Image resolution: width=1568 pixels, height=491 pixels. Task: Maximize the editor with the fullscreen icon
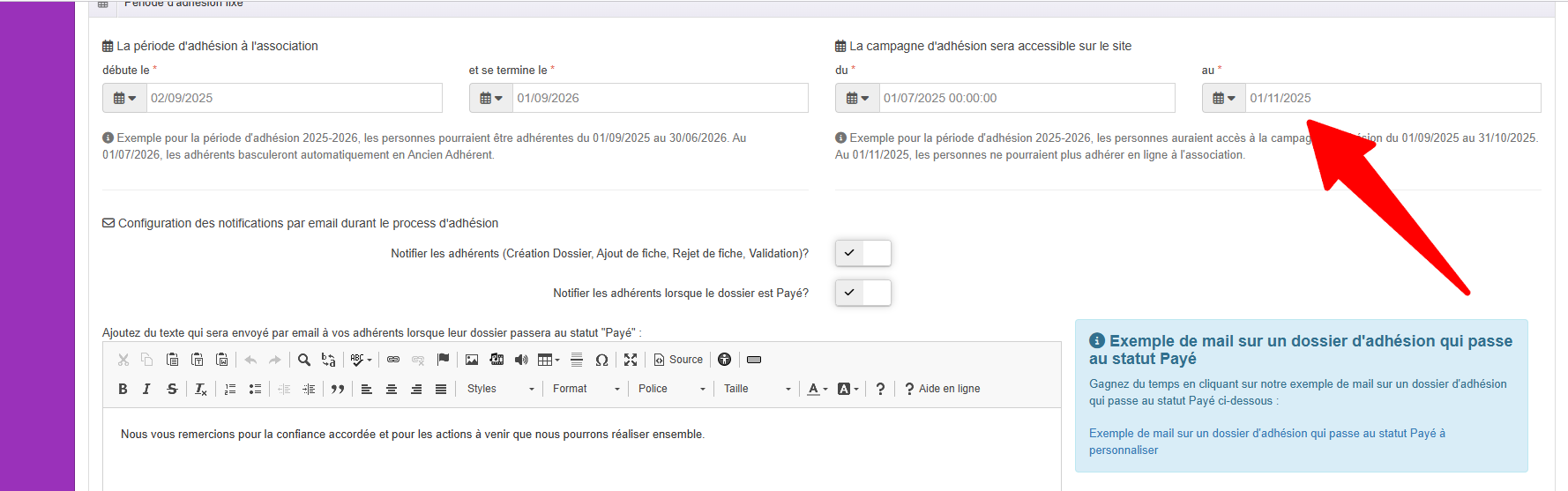point(631,360)
